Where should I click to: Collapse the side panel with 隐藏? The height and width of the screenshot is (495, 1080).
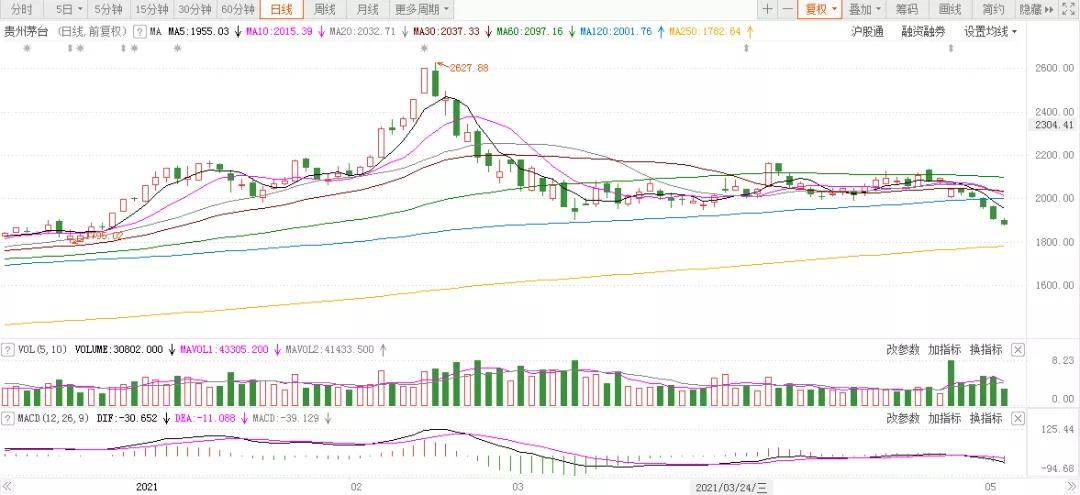tap(1037, 10)
